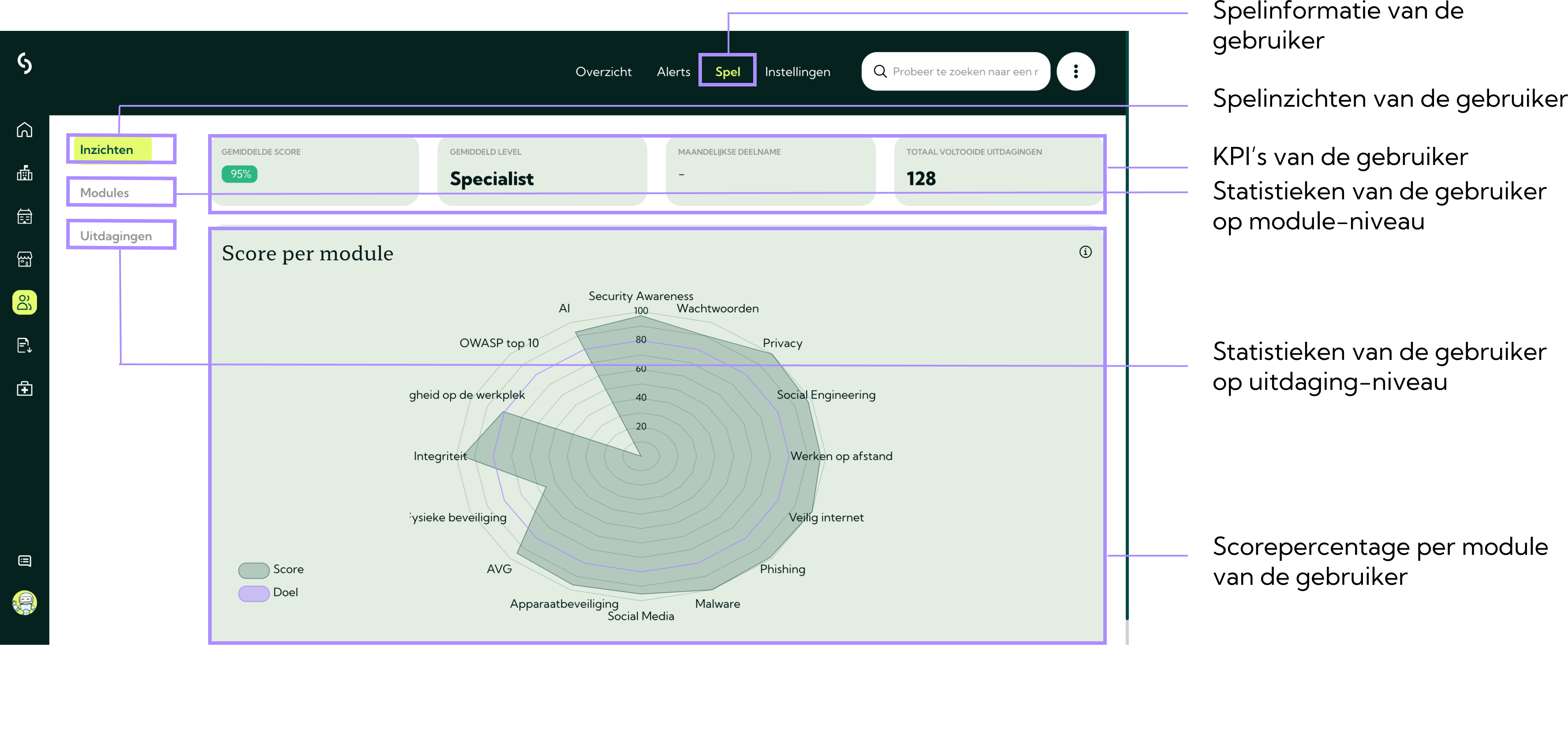
Task: Click the robot avatar profile picture
Action: coord(24,602)
